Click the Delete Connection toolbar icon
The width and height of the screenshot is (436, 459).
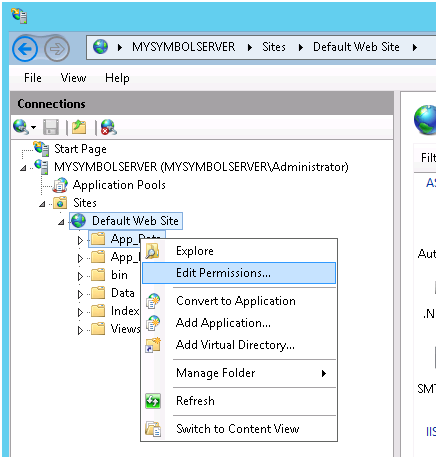[x=109, y=127]
